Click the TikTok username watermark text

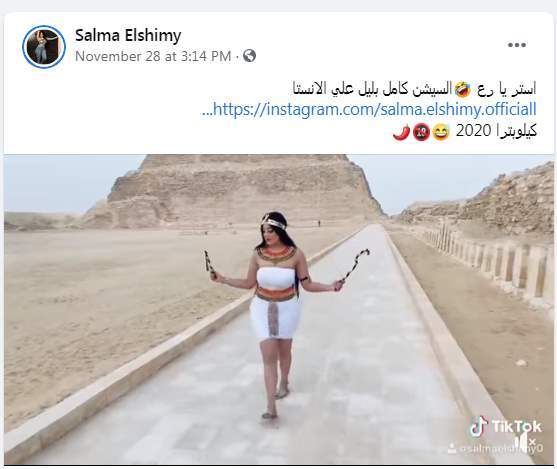click(501, 449)
